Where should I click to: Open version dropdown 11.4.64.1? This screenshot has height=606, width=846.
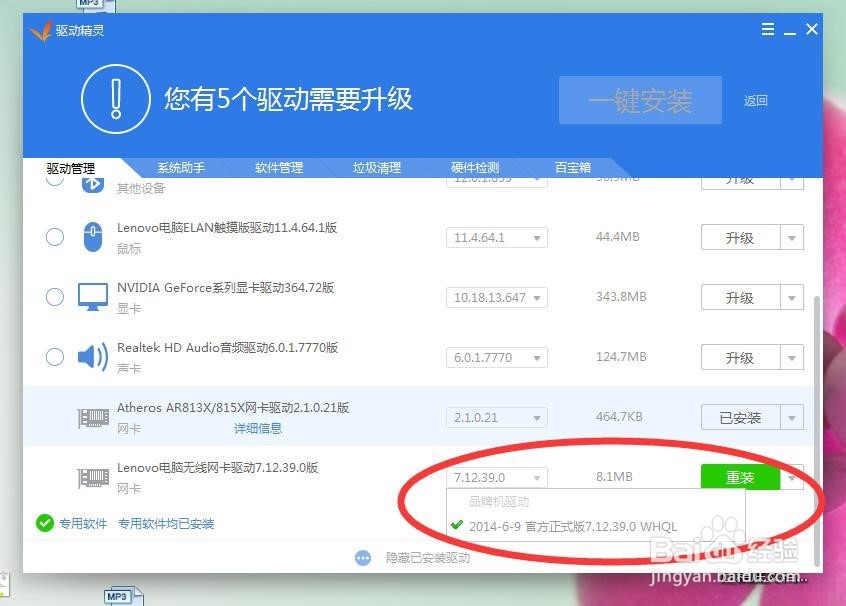[x=497, y=237]
